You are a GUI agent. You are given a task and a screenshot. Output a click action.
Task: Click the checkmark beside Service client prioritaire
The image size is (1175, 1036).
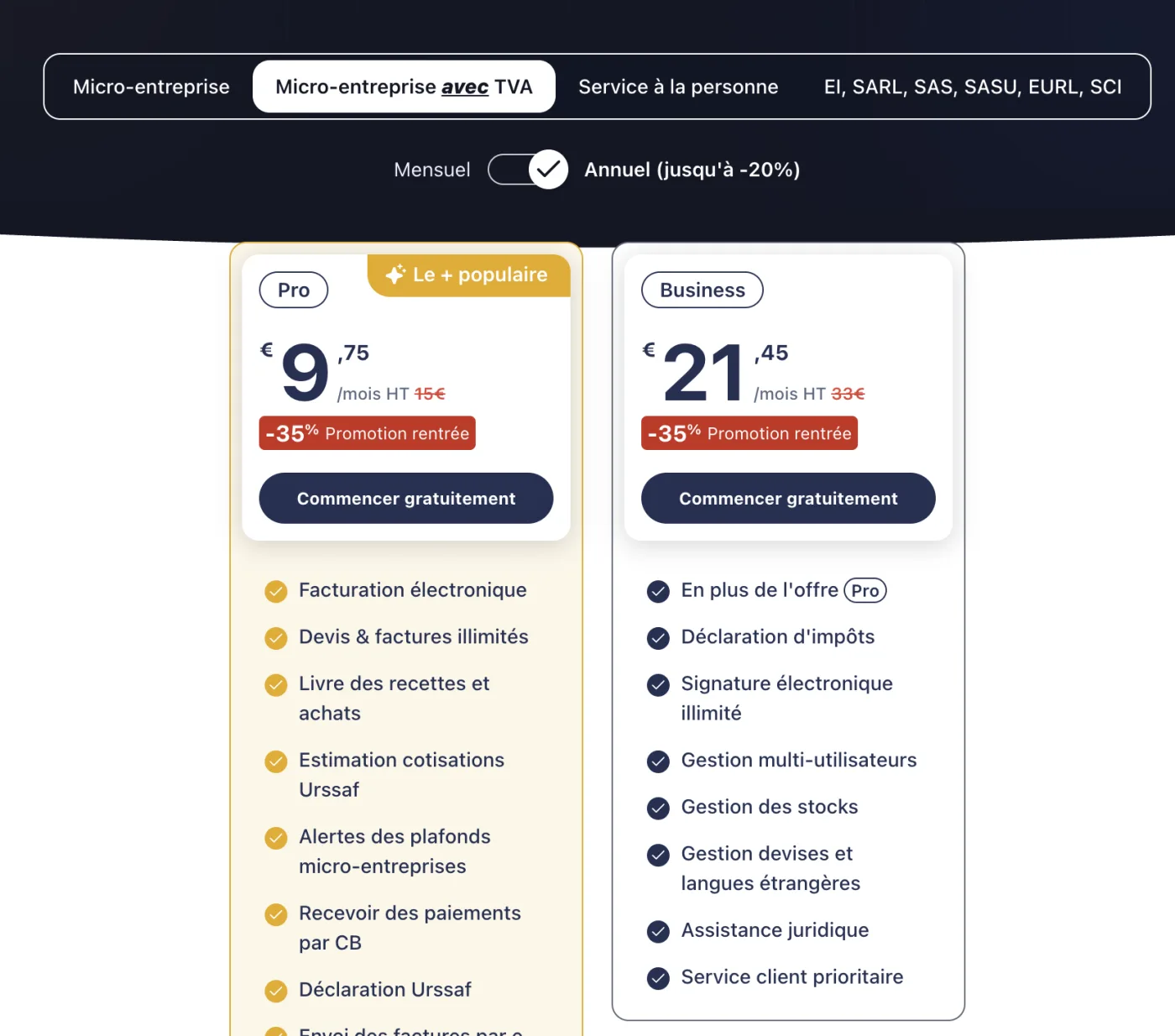tap(659, 978)
